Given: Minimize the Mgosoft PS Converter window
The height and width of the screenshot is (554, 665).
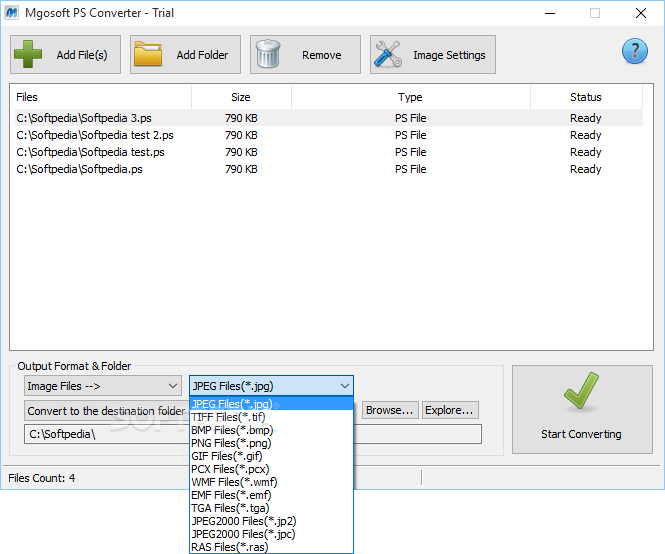Looking at the screenshot, I should click(550, 13).
